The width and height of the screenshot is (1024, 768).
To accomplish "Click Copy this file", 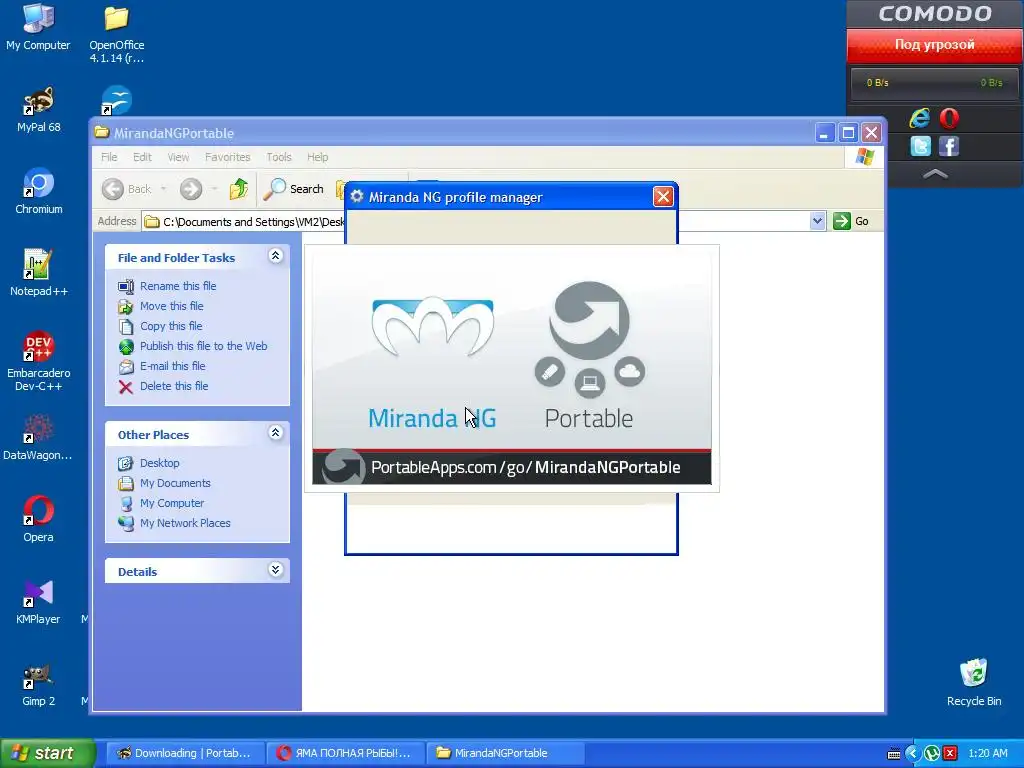I will (x=160, y=327).
